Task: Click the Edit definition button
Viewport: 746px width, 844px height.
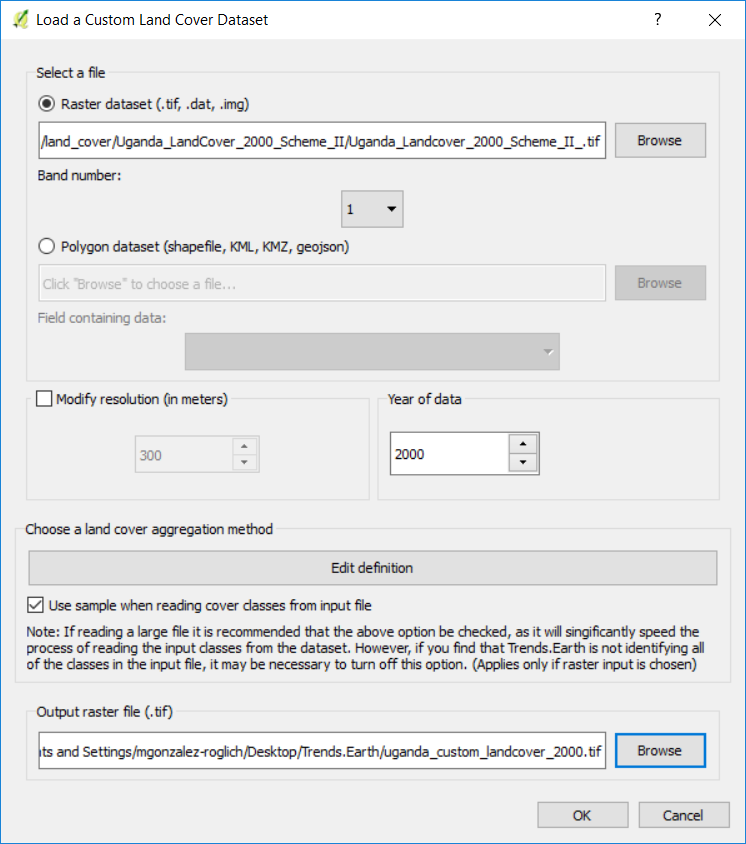Action: 372,568
